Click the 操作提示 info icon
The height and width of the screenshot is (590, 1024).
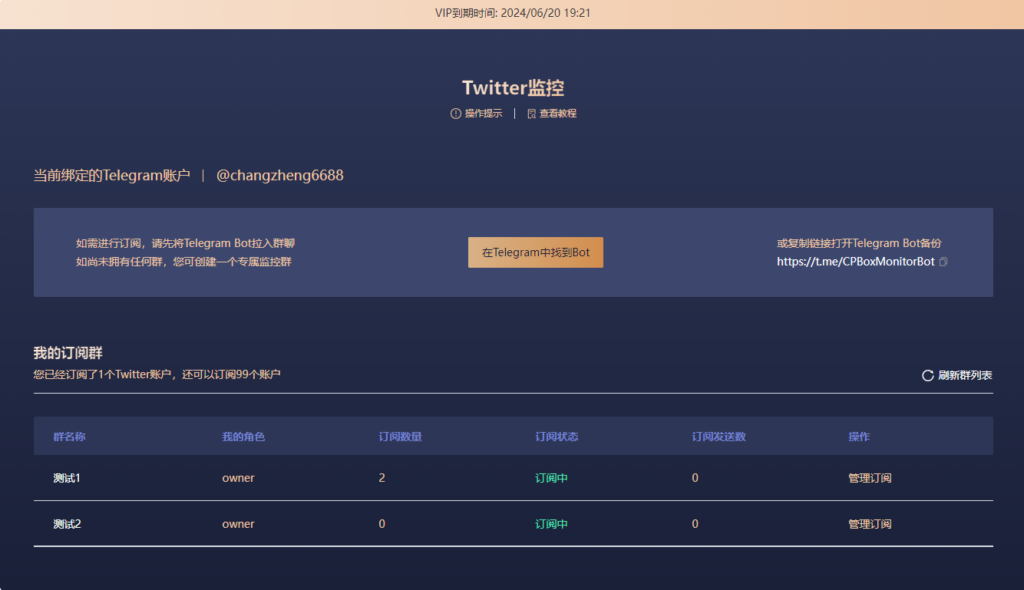tap(456, 114)
